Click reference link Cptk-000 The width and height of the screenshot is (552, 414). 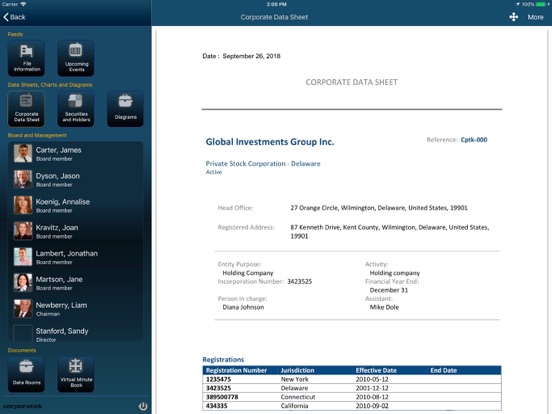click(474, 140)
